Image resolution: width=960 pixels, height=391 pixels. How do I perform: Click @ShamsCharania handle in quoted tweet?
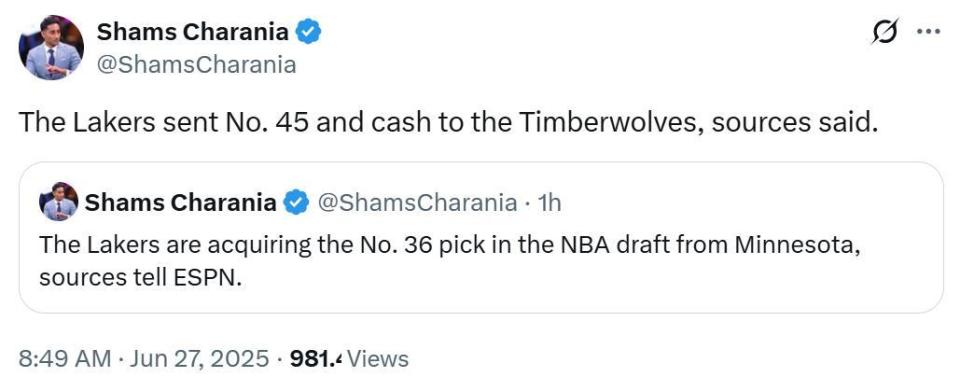coord(415,203)
